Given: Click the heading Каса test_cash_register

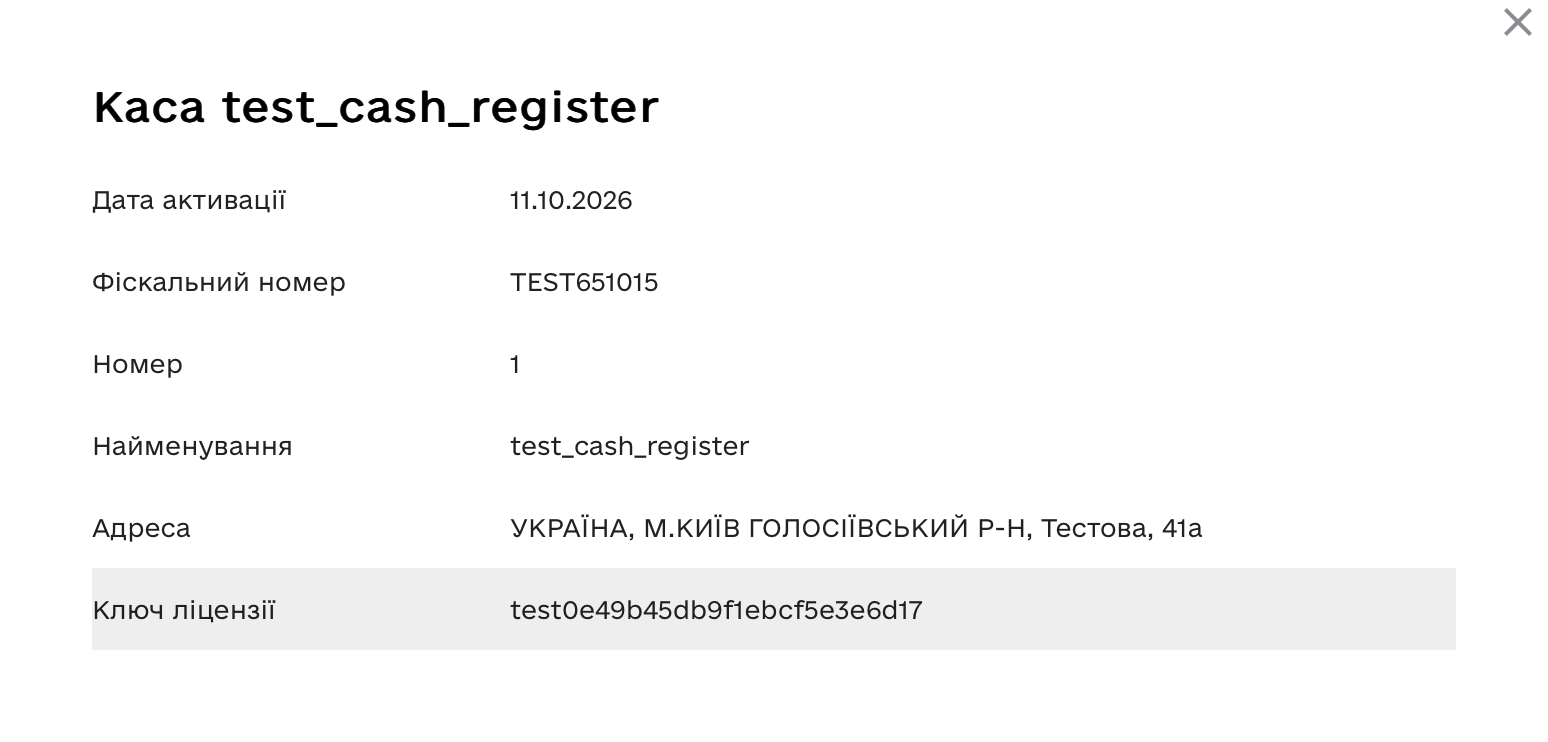Looking at the screenshot, I should (x=376, y=107).
